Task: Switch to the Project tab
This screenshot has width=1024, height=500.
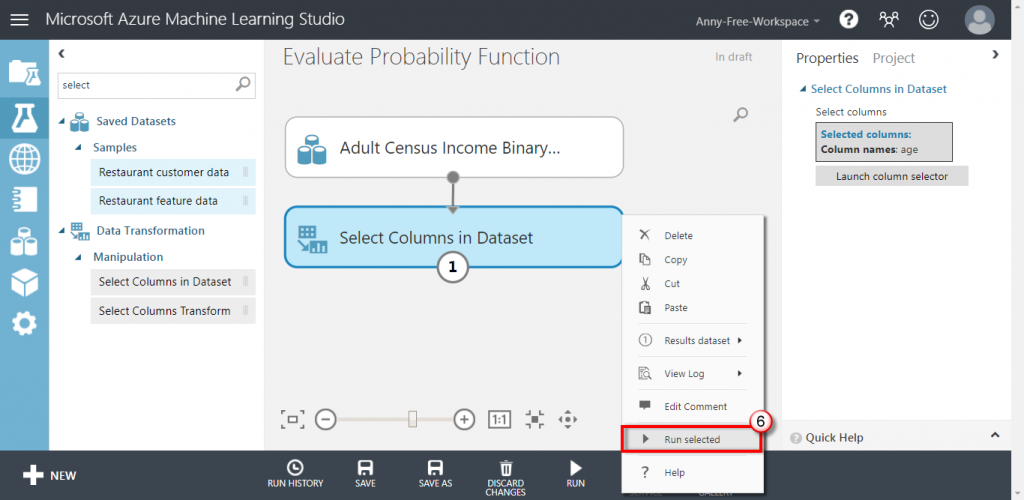Action: [x=893, y=58]
